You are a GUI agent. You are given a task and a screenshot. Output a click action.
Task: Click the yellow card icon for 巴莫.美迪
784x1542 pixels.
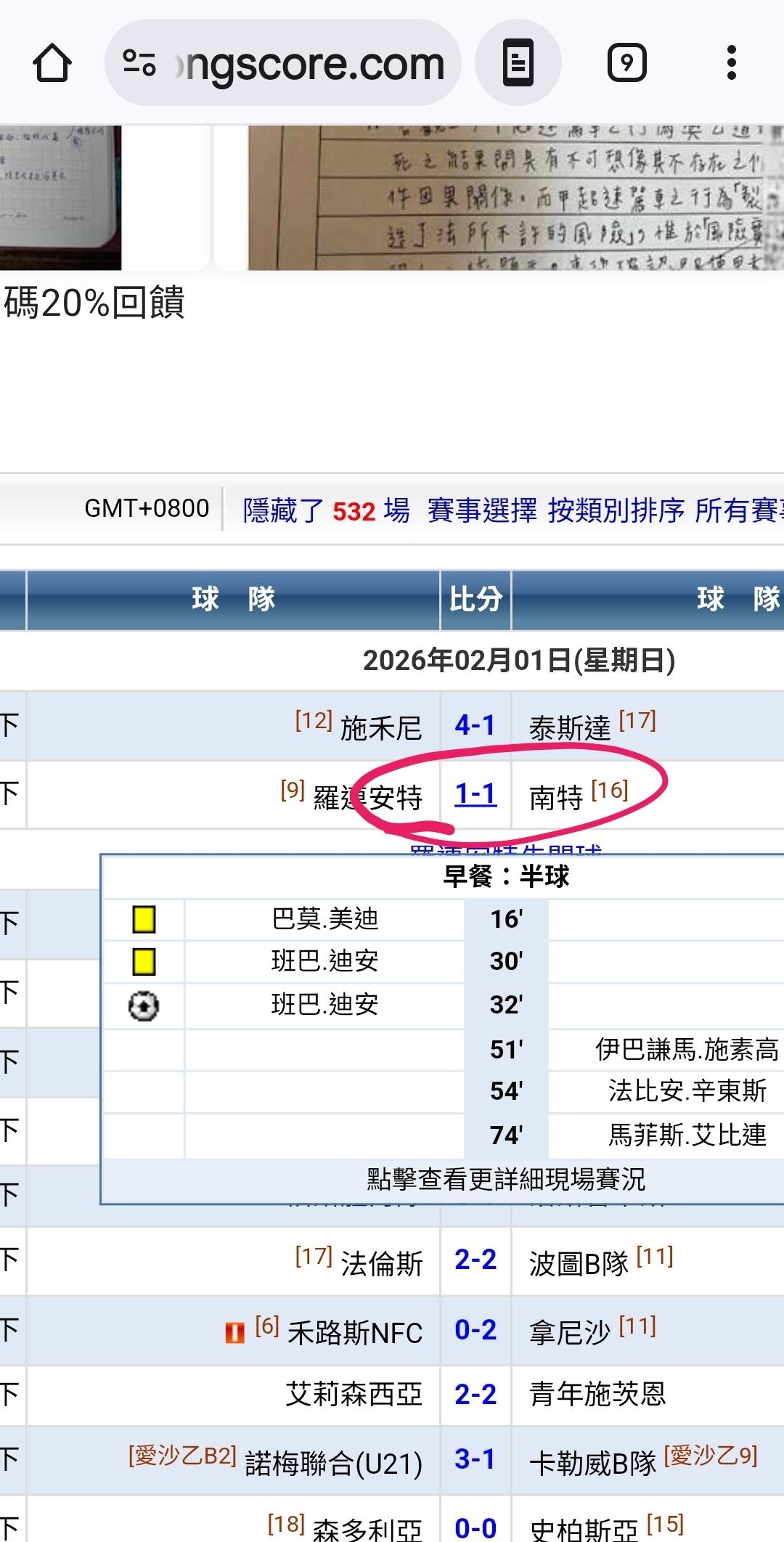[144, 920]
